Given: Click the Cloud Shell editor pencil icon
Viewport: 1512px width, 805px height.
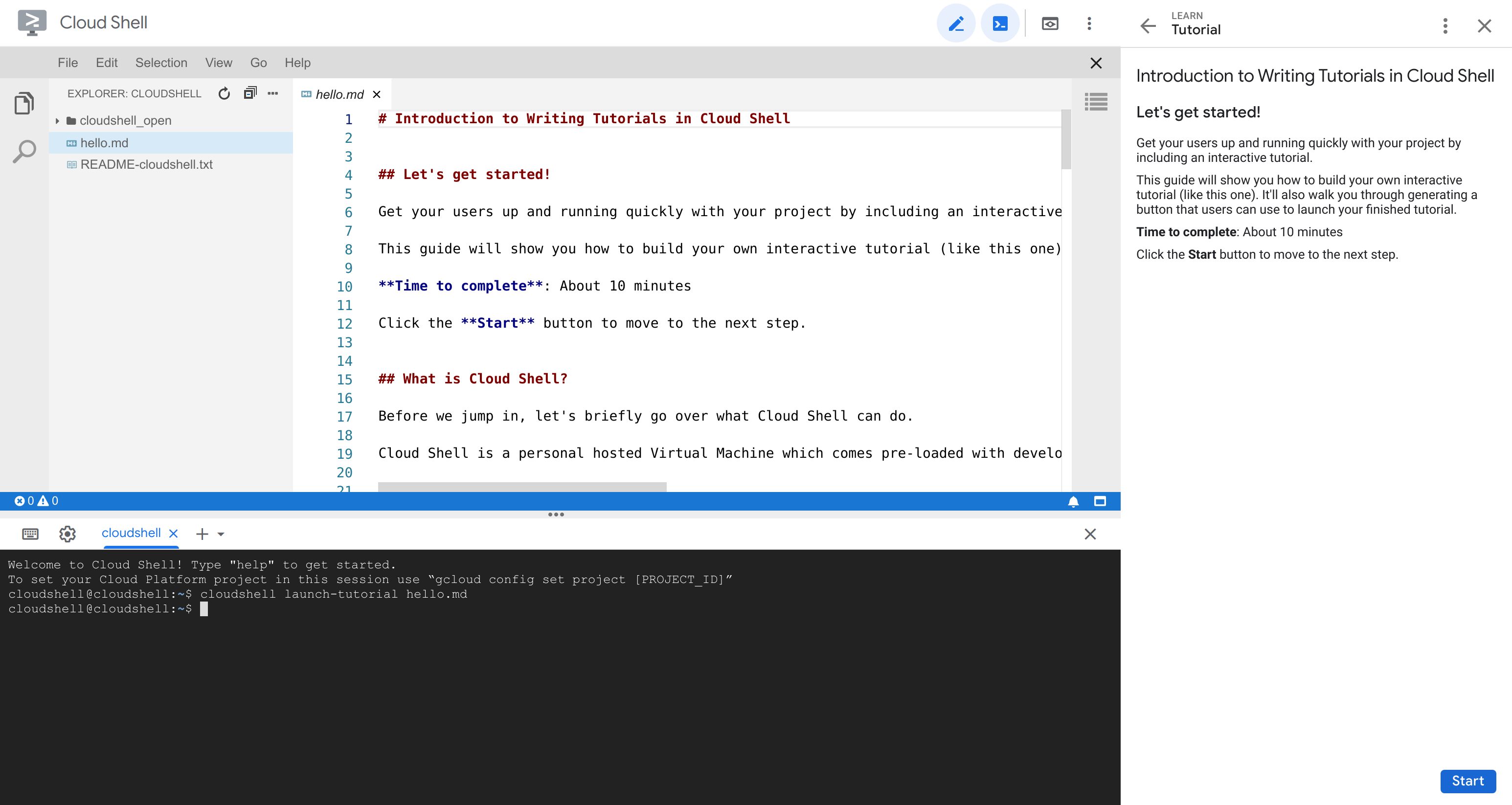Looking at the screenshot, I should [956, 23].
